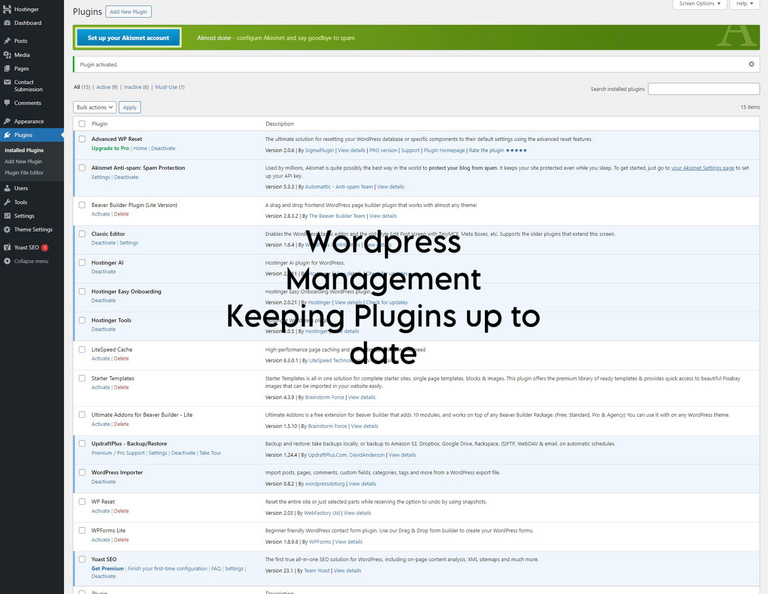Delete the LiteSpeed Cache plugin
The width and height of the screenshot is (768, 594).
point(121,359)
